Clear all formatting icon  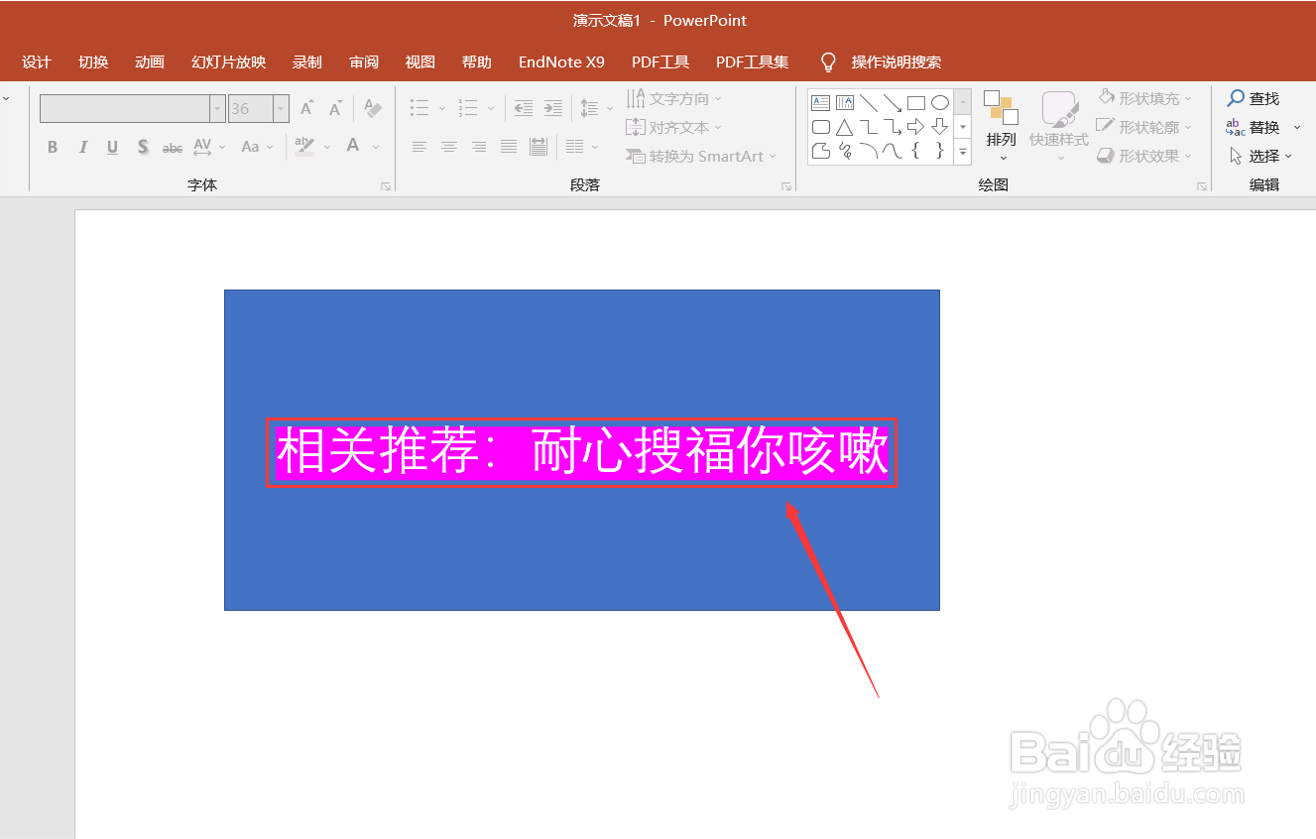[373, 108]
